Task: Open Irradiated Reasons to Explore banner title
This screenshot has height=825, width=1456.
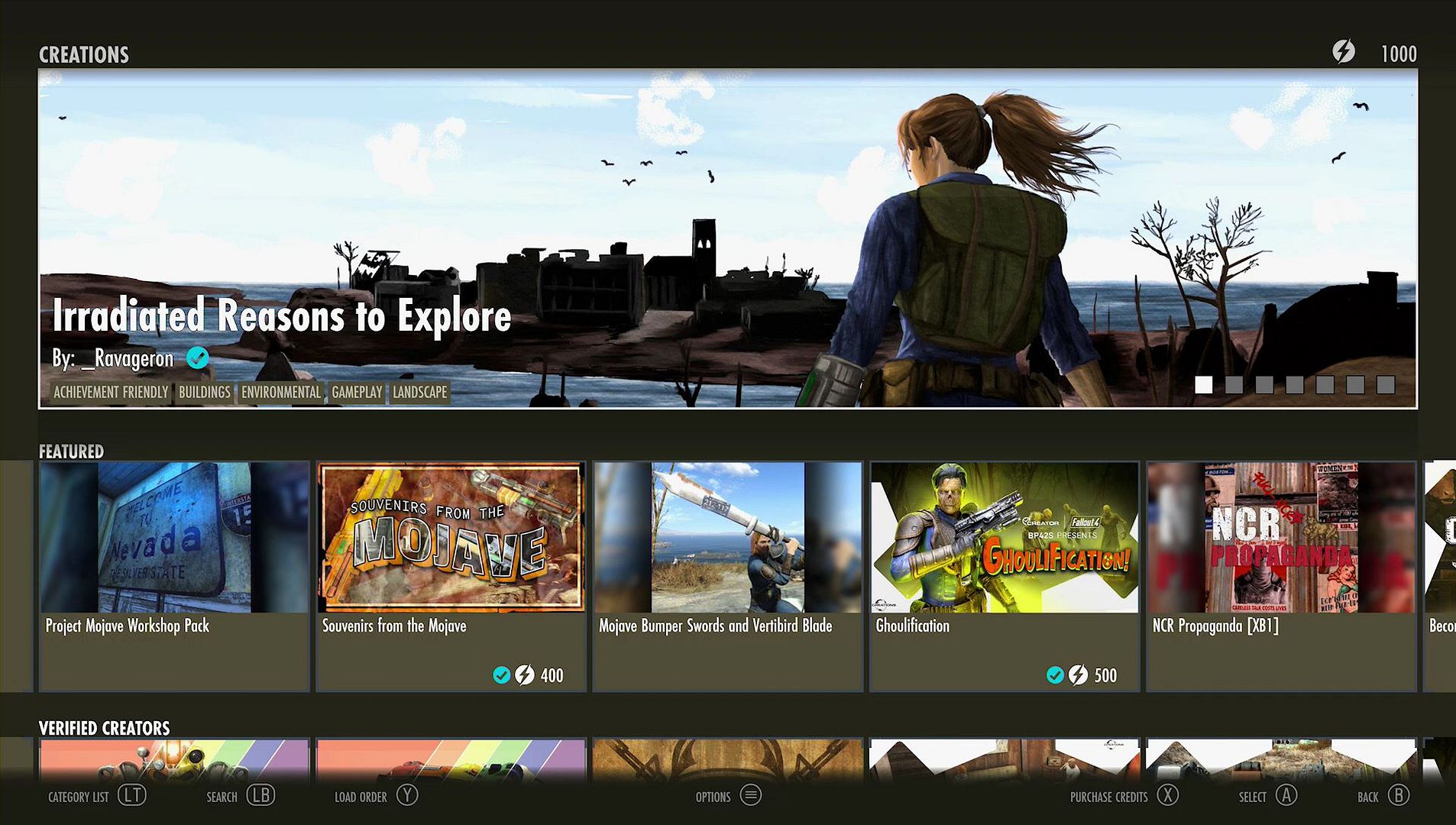Action: tap(281, 316)
